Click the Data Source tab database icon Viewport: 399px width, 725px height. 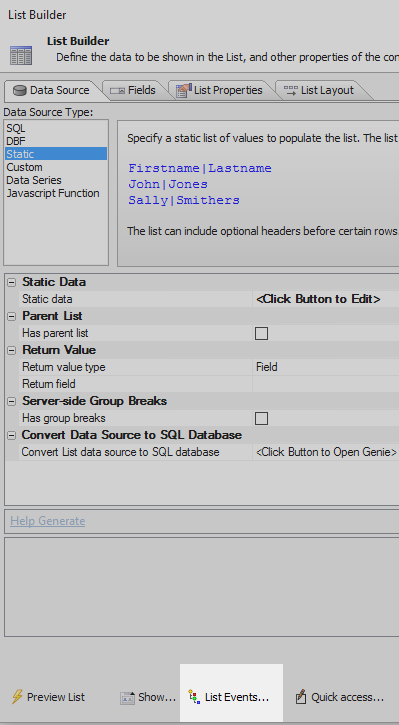click(20, 90)
